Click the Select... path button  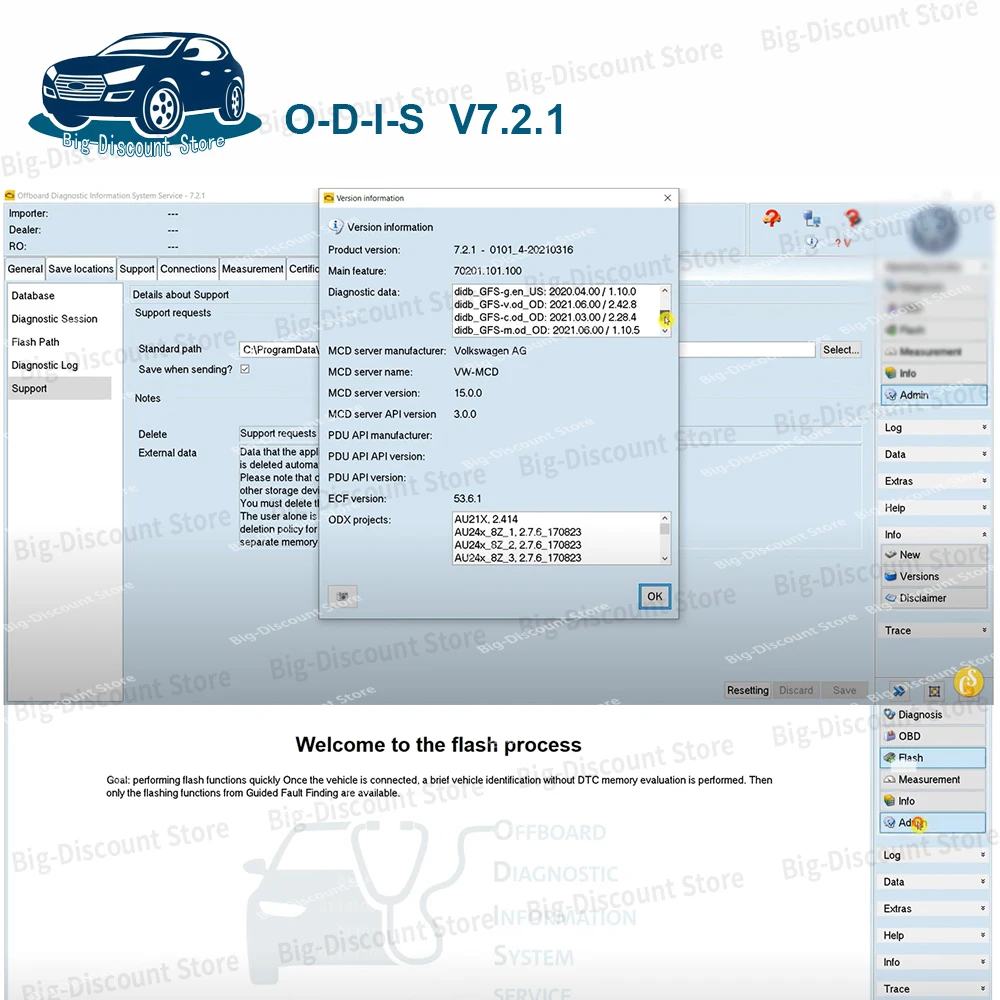point(841,349)
